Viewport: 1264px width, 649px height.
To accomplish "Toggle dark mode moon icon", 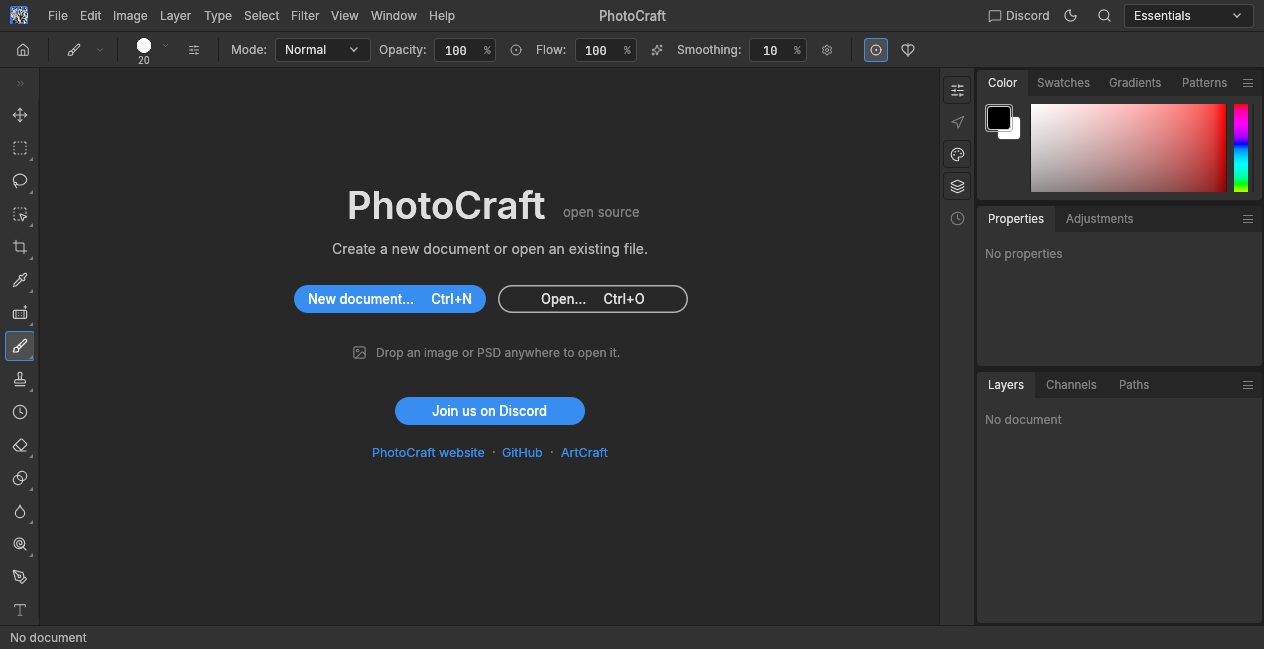I will tap(1071, 16).
